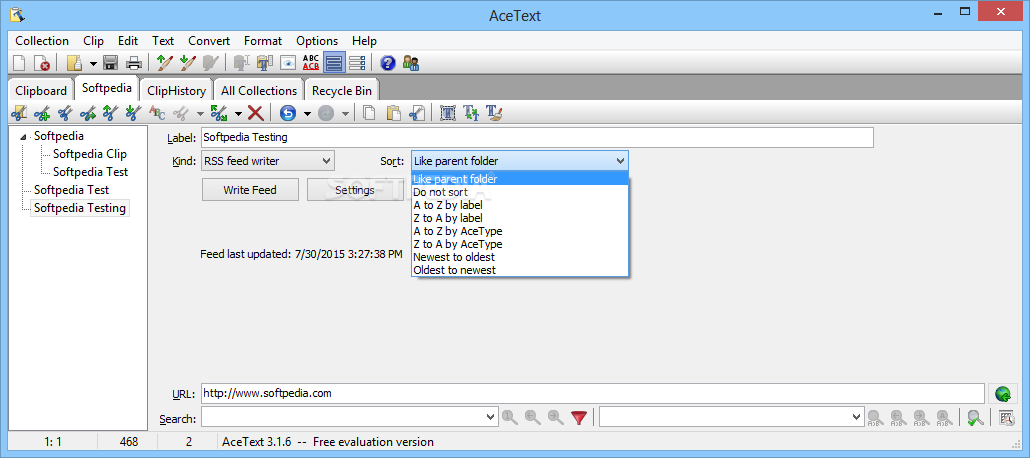Click the Settings button

click(x=355, y=190)
